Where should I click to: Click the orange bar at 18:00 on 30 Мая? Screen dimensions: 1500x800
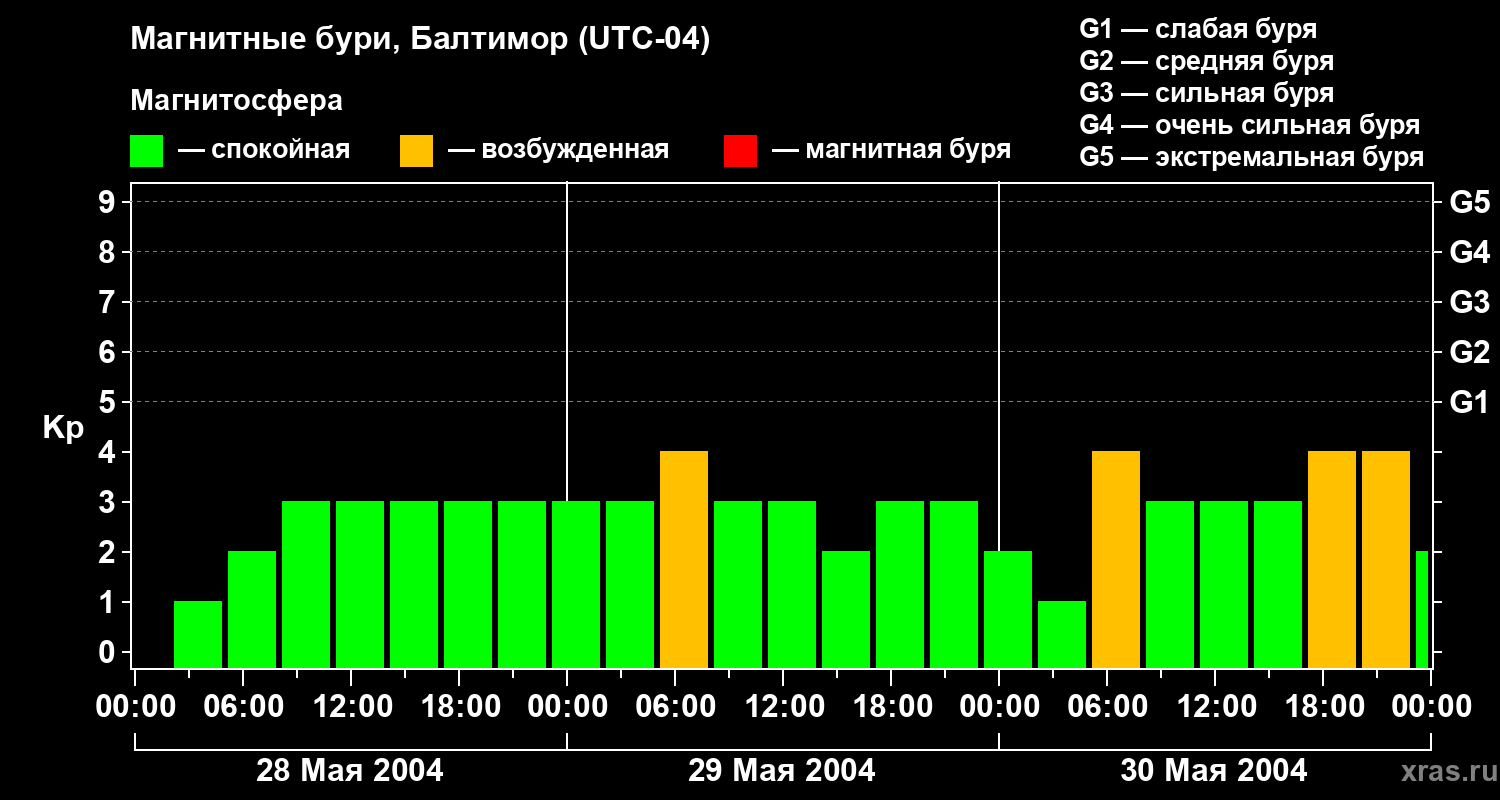(1332, 559)
